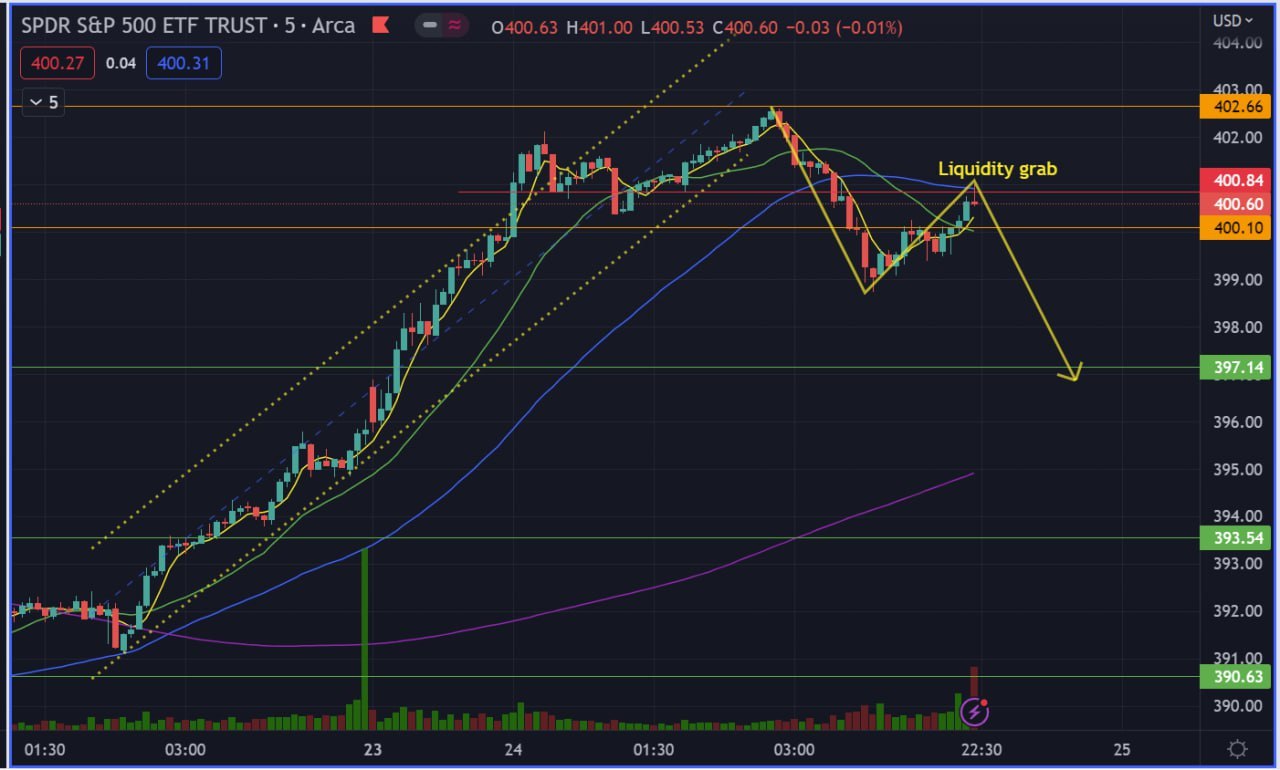Click the red sell price 400.27 button
Screen dimensions: 1280x770
click(x=57, y=63)
